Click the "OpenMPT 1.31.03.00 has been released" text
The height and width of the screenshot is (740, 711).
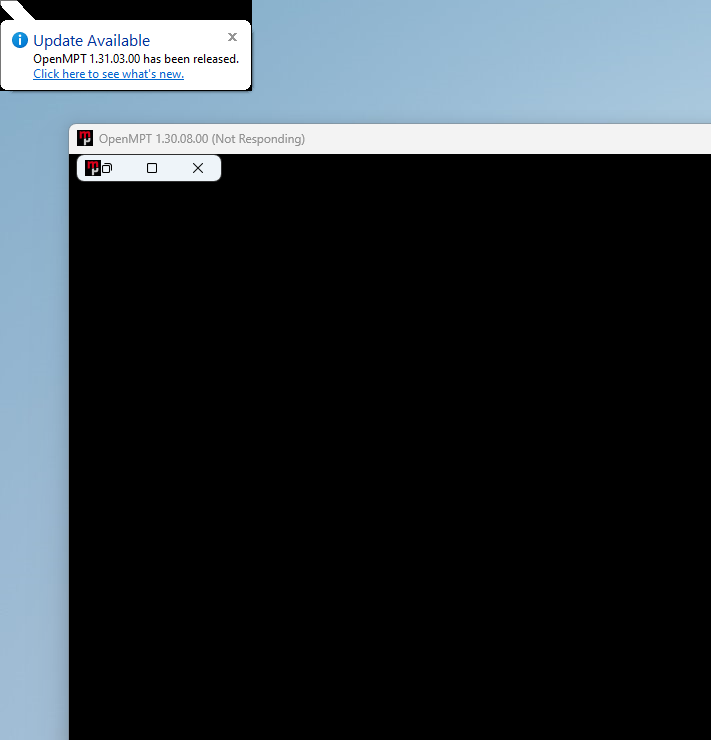click(136, 59)
